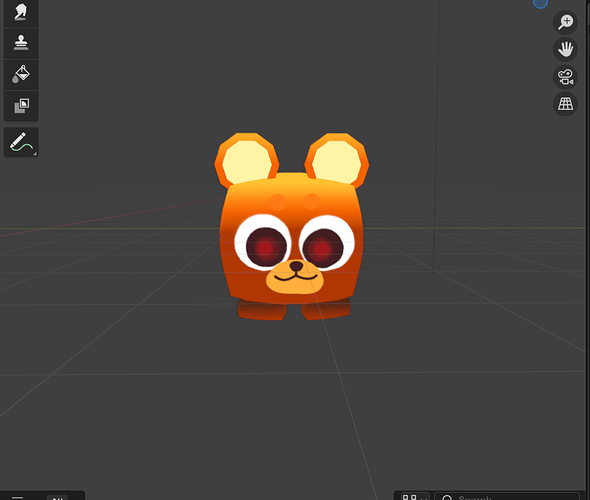
Task: Click the bear's right inner ear
Action: (336, 162)
